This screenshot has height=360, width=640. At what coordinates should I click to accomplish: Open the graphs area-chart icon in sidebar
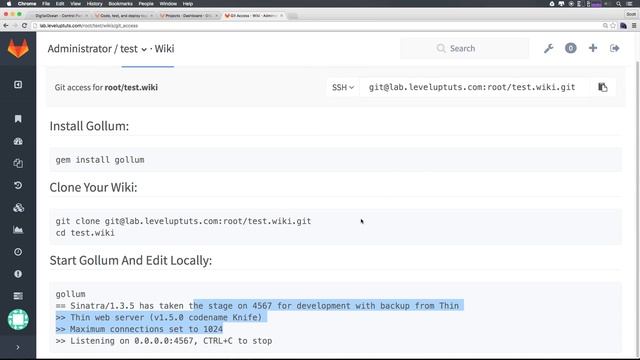click(18, 230)
